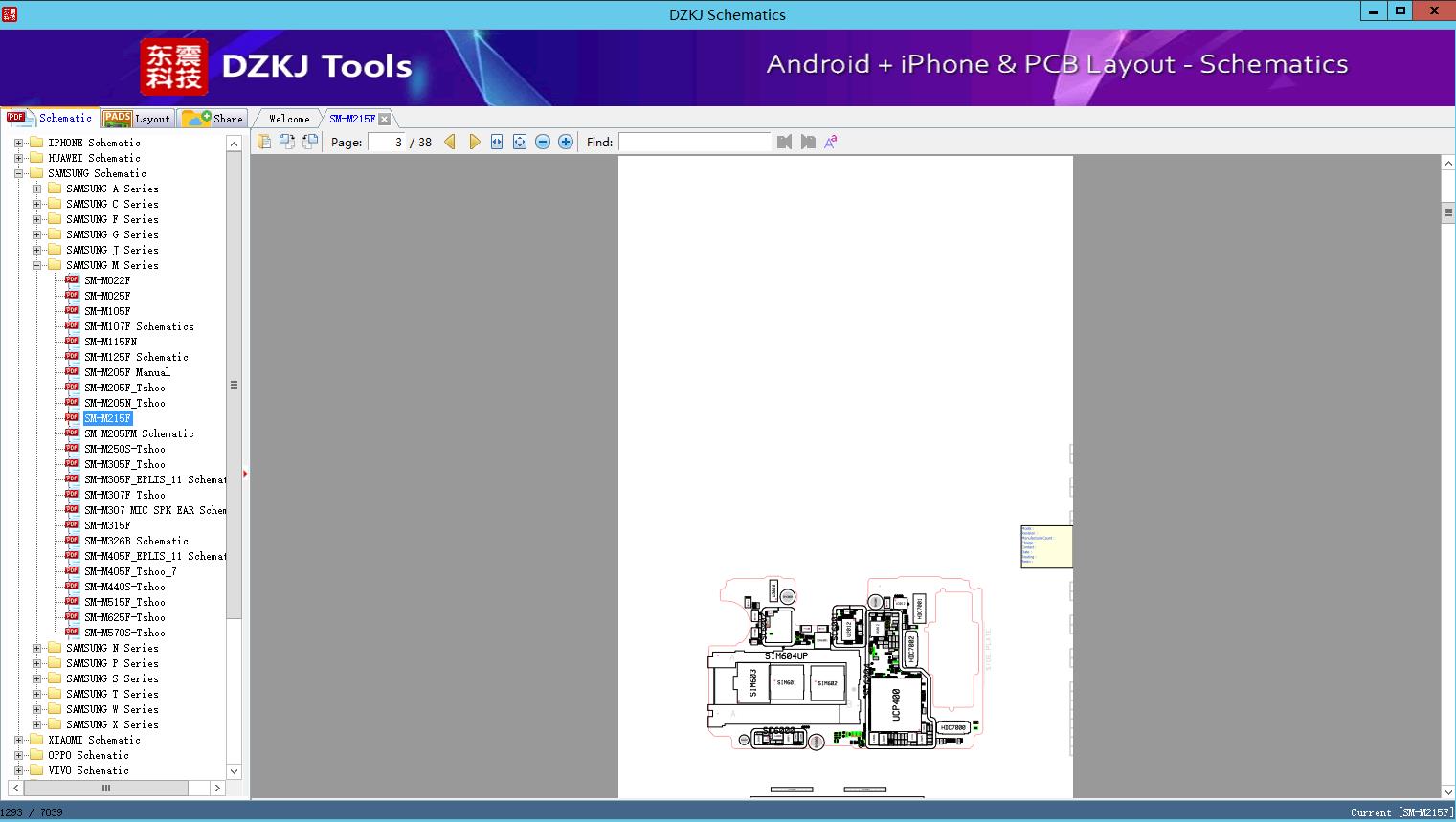
Task: Click the page number input field
Action: (387, 142)
